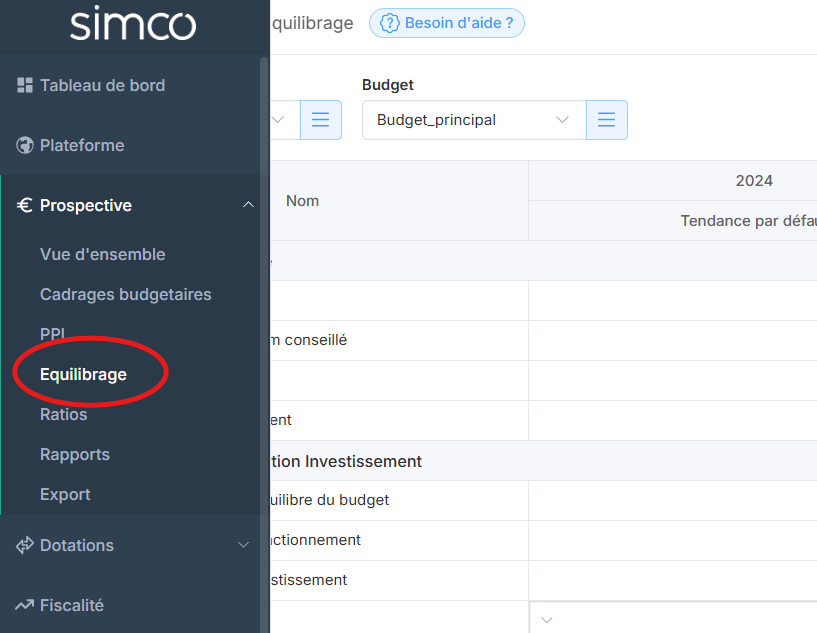This screenshot has width=817, height=633.
Task: Select the Equilibrage menu item
Action: [83, 374]
